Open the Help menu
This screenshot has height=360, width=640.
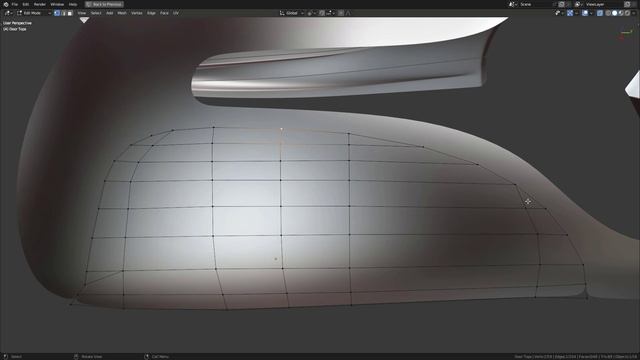coord(73,4)
